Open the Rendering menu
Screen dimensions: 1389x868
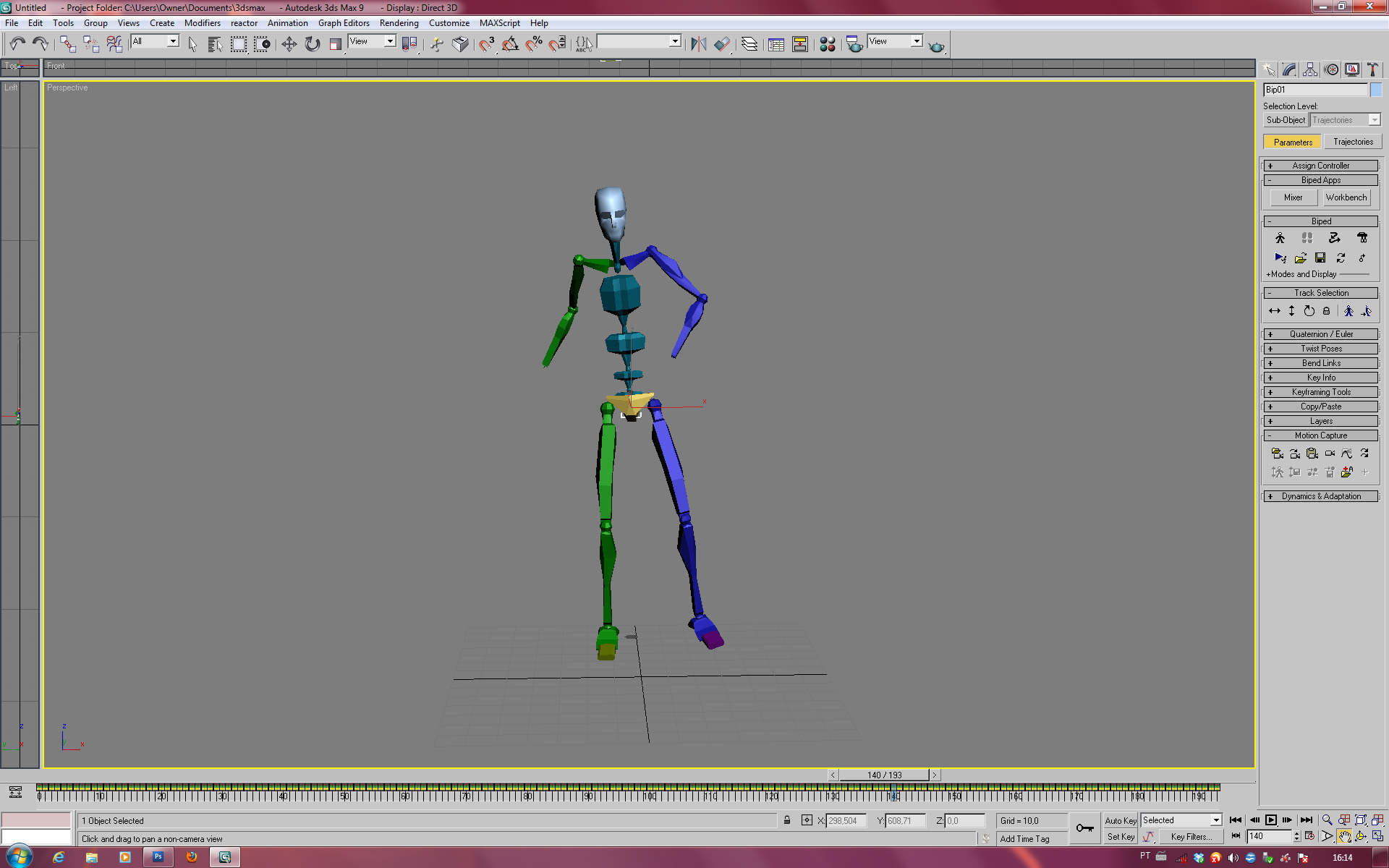click(x=399, y=23)
